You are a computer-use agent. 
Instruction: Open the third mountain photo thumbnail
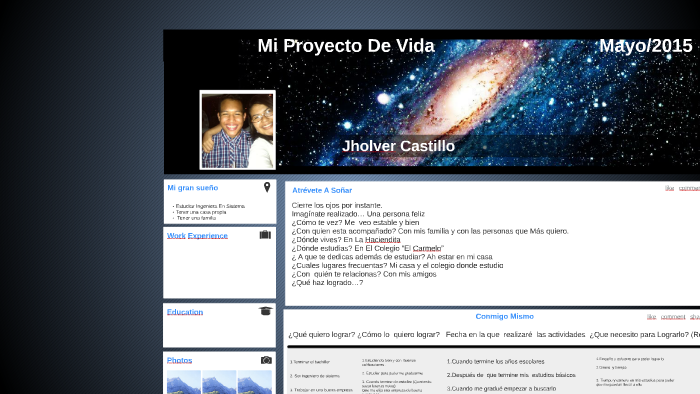click(254, 382)
